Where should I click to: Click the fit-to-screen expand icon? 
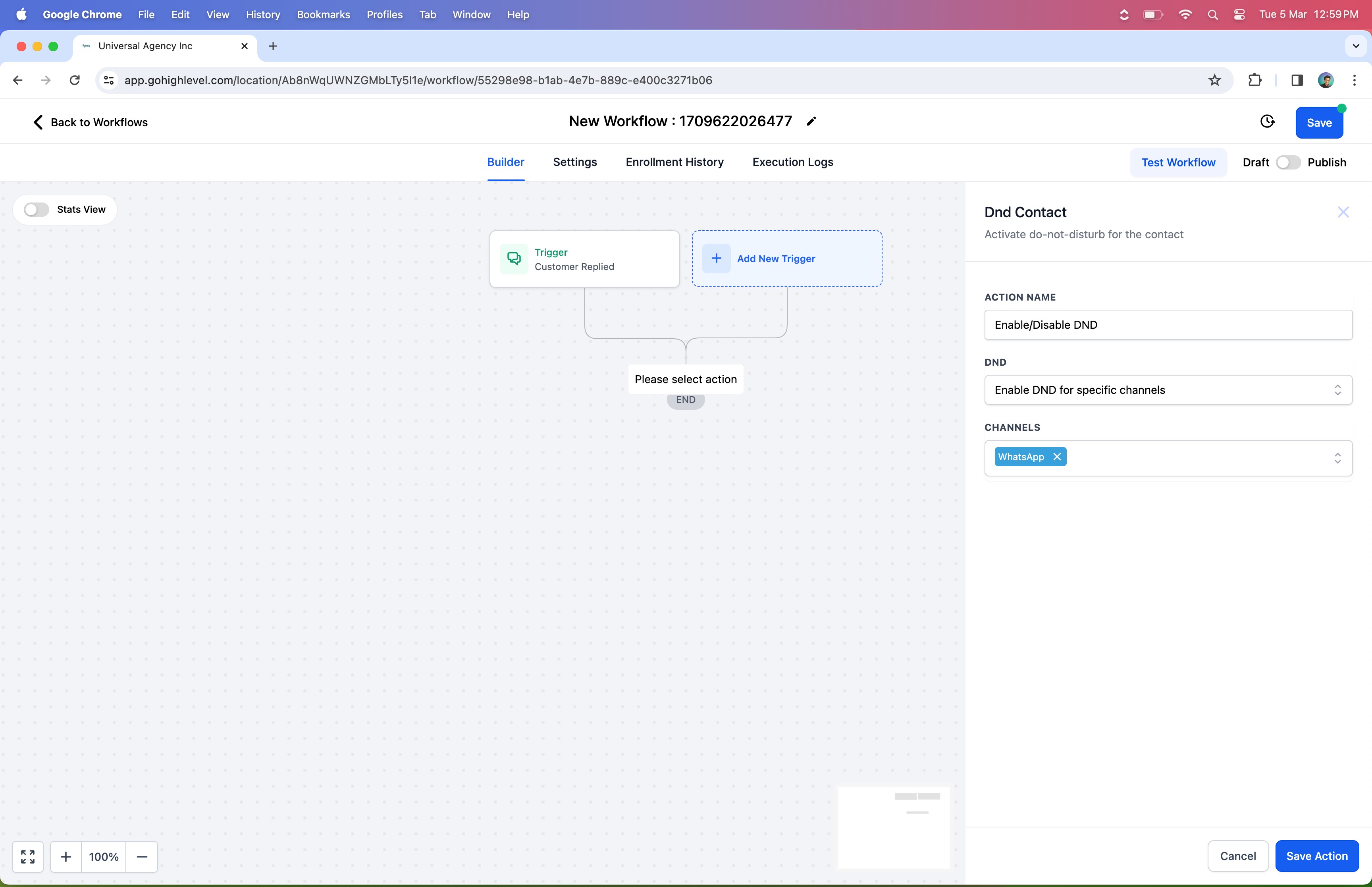28,856
